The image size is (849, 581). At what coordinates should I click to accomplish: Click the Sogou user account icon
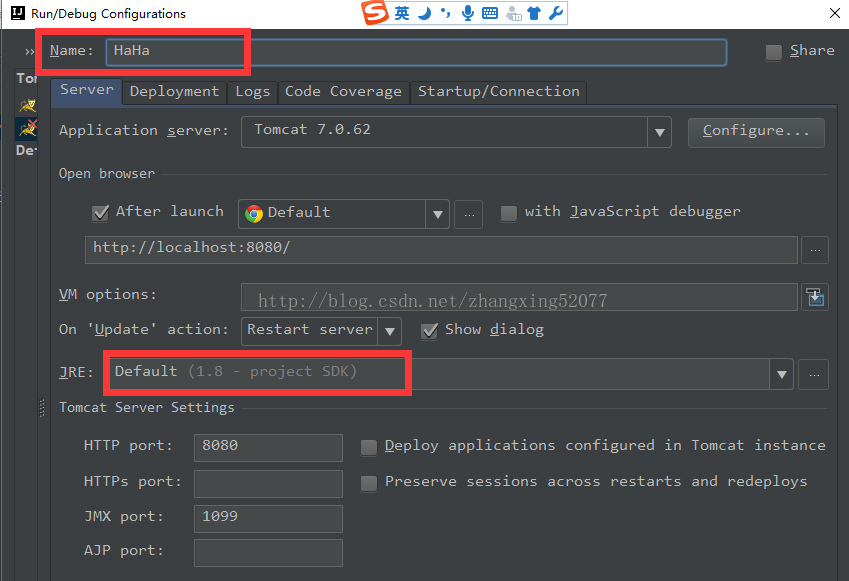pyautogui.click(x=513, y=14)
